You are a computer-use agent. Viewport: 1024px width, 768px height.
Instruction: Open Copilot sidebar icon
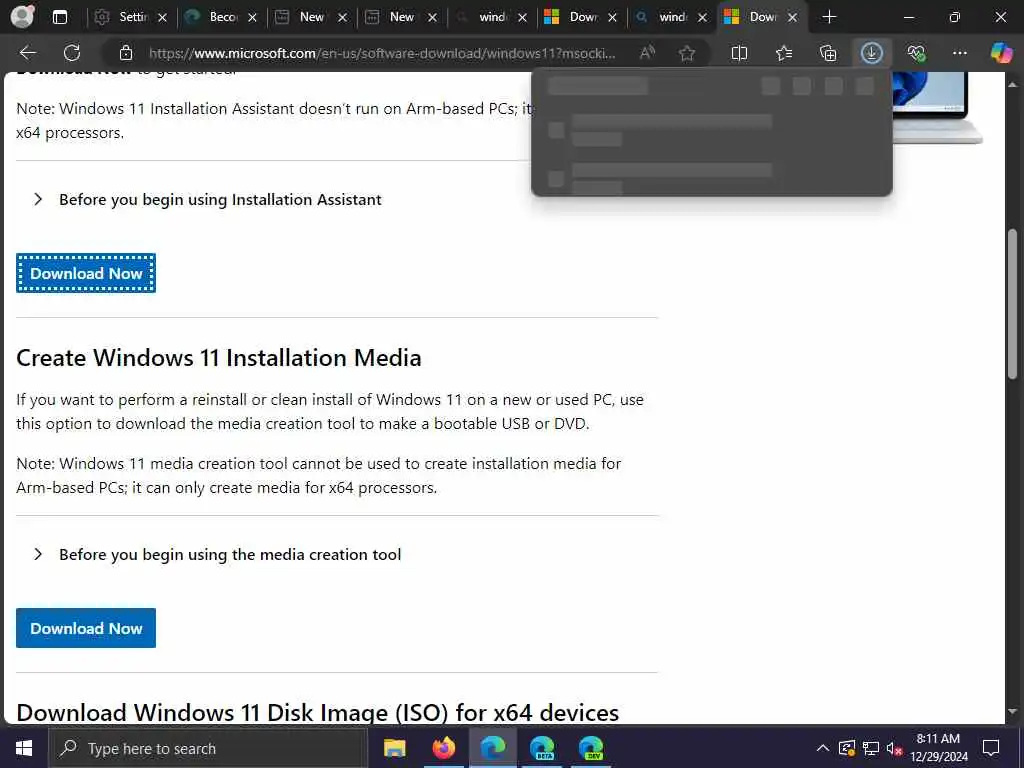click(1001, 53)
